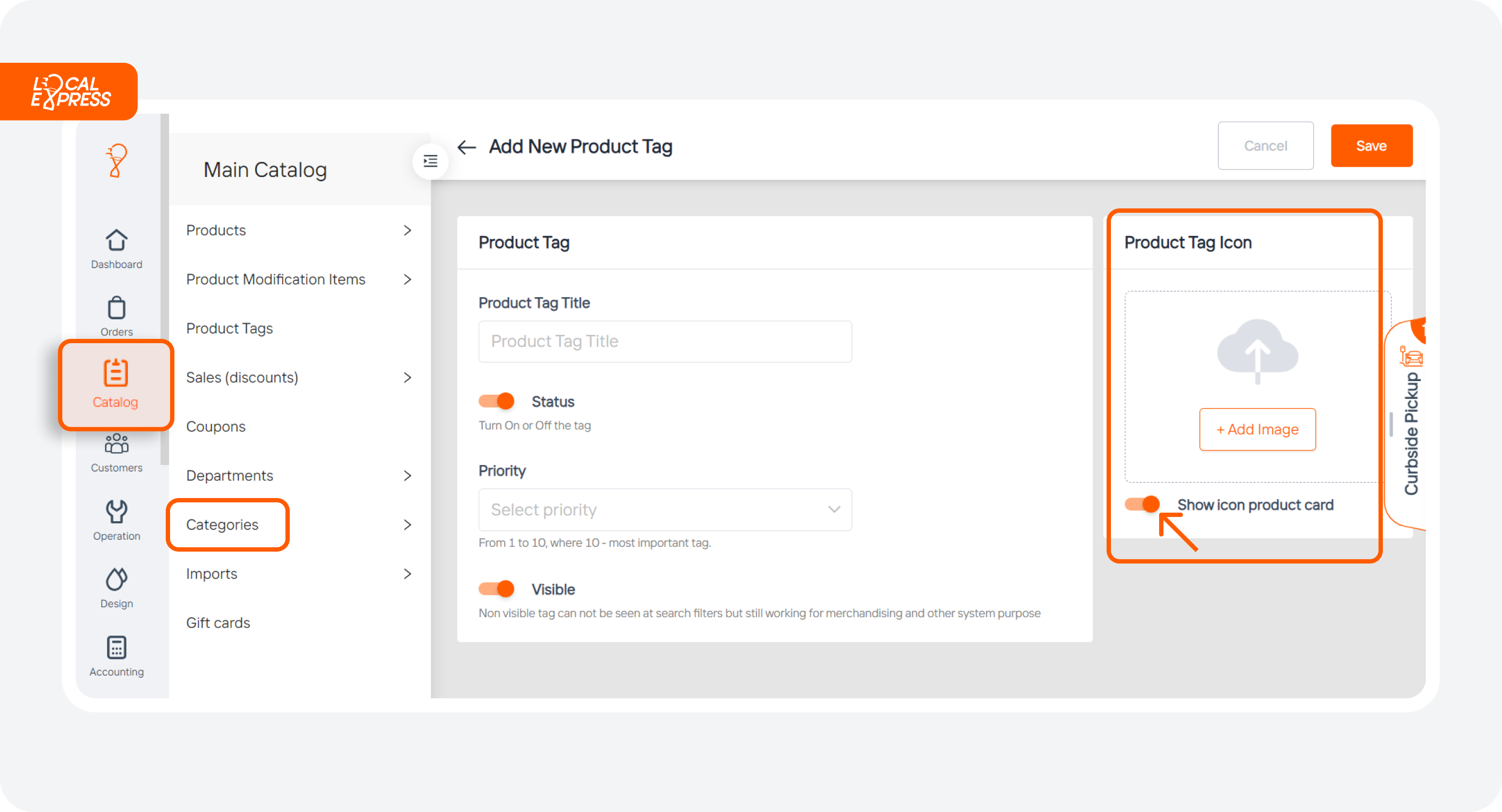Open the Customers section
1502x812 pixels.
pyautogui.click(x=116, y=453)
